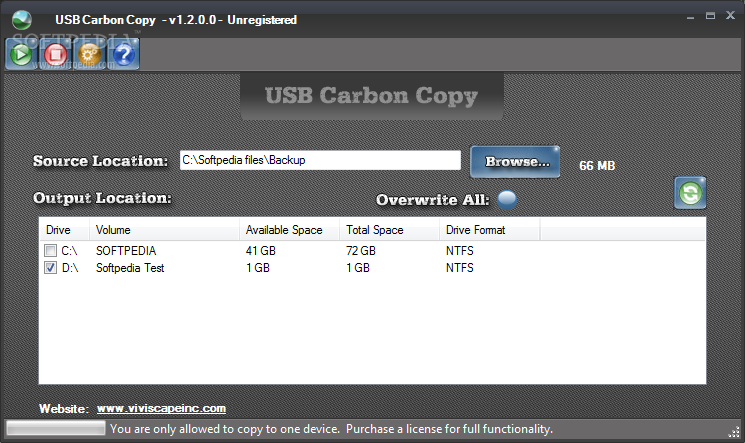Stop the copy with the red icon
Image resolution: width=745 pixels, height=443 pixels.
[56, 54]
